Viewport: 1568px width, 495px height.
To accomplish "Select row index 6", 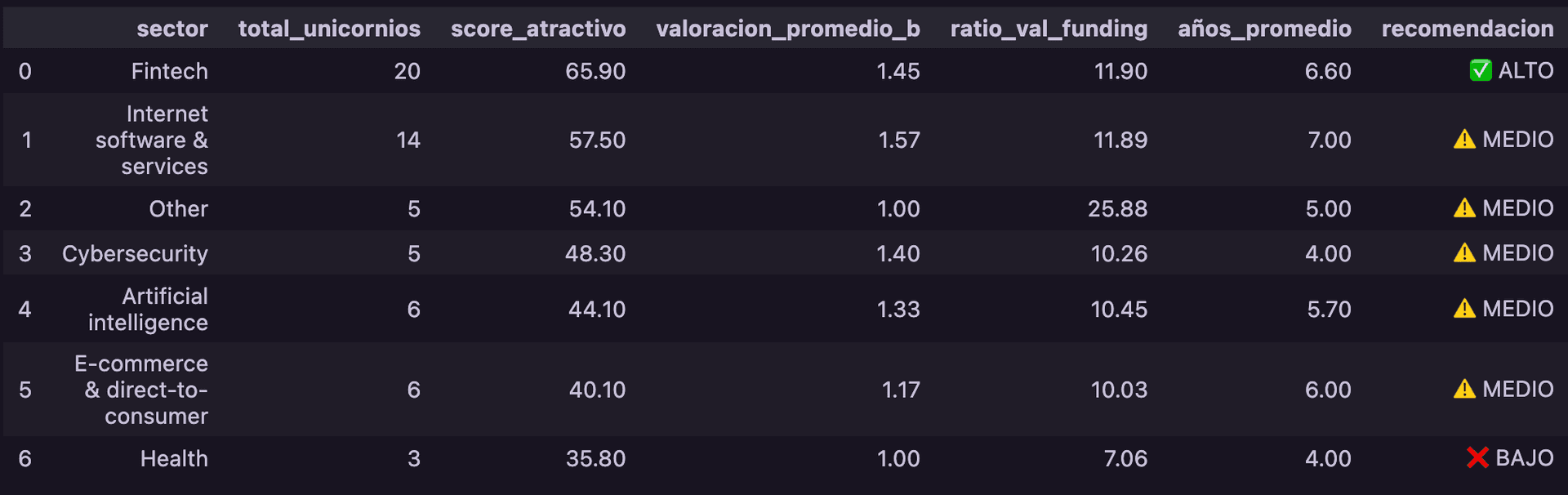I will pos(25,458).
